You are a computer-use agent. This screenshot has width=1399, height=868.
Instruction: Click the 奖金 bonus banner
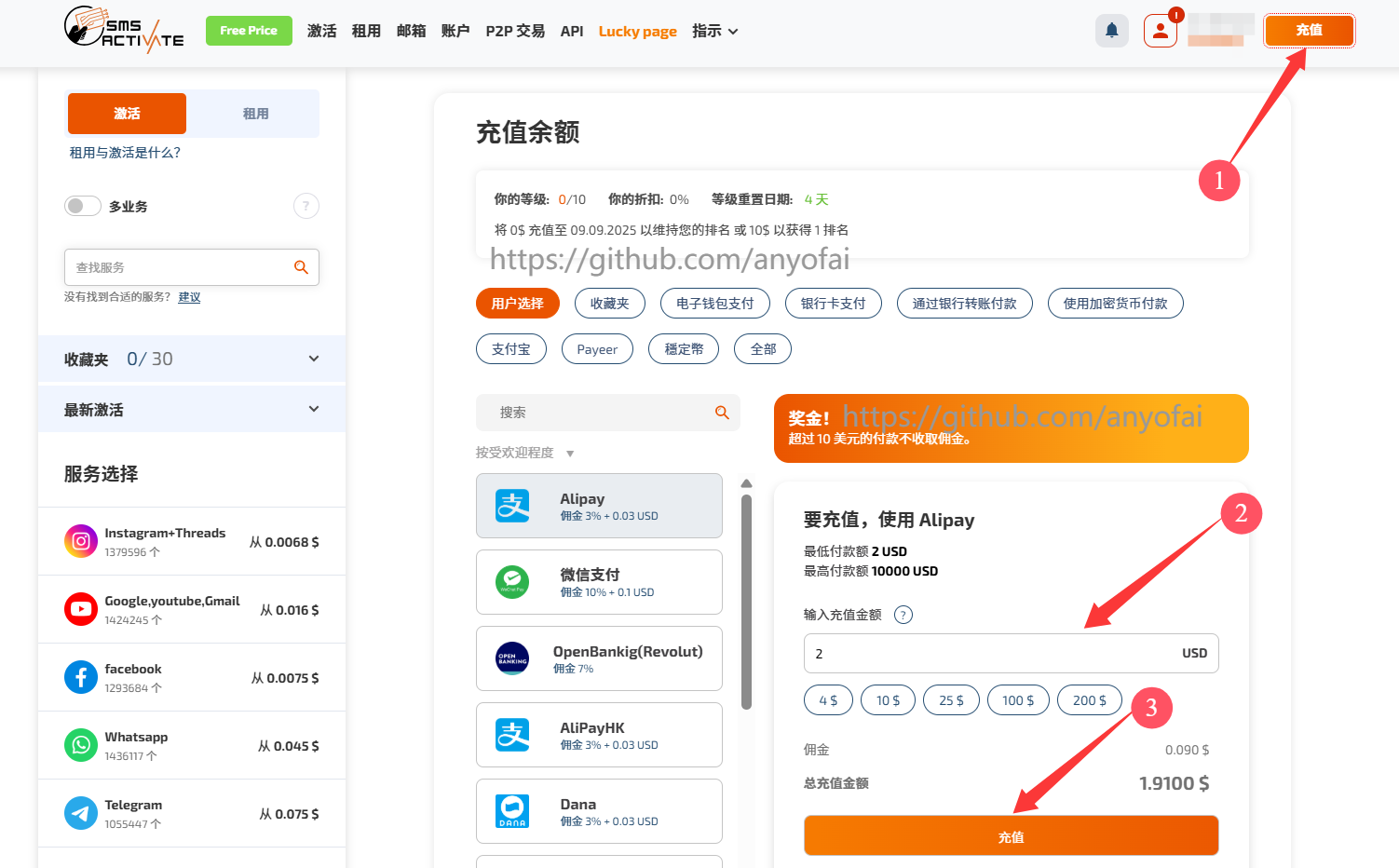pos(1011,428)
